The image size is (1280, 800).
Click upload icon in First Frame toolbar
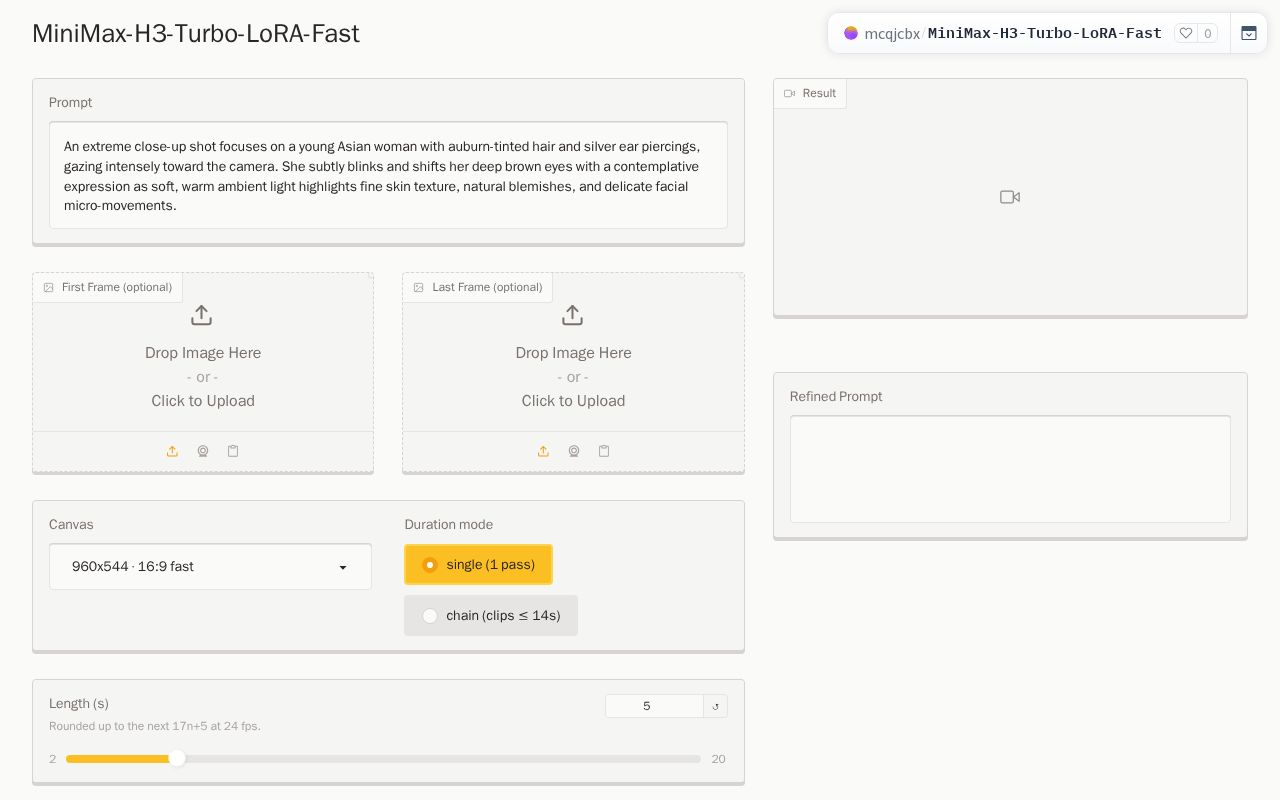(172, 451)
